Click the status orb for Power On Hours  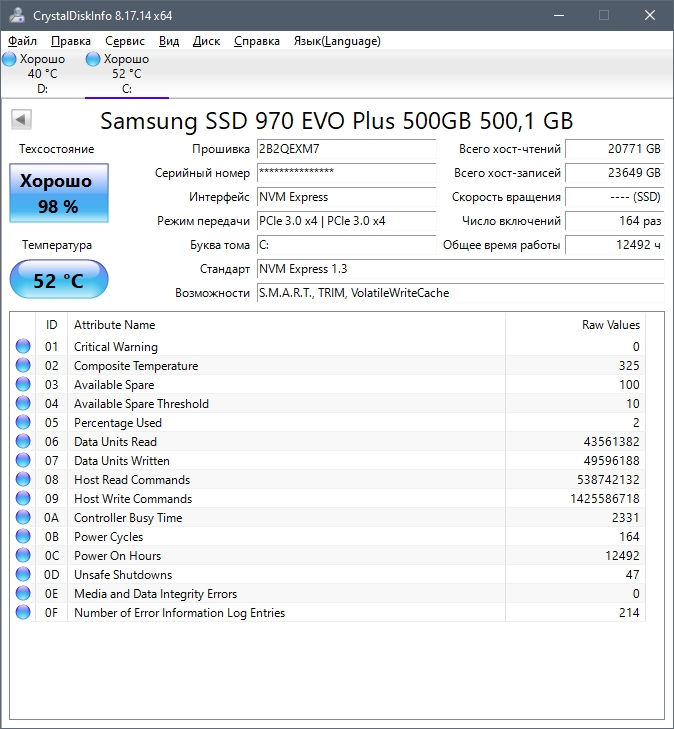coord(23,556)
